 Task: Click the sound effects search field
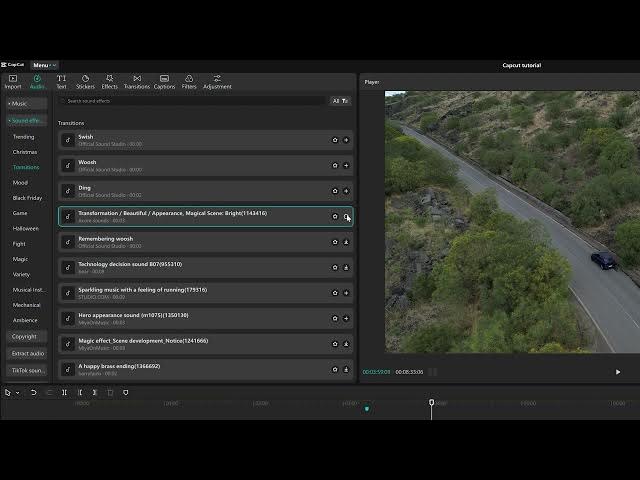[x=192, y=101]
